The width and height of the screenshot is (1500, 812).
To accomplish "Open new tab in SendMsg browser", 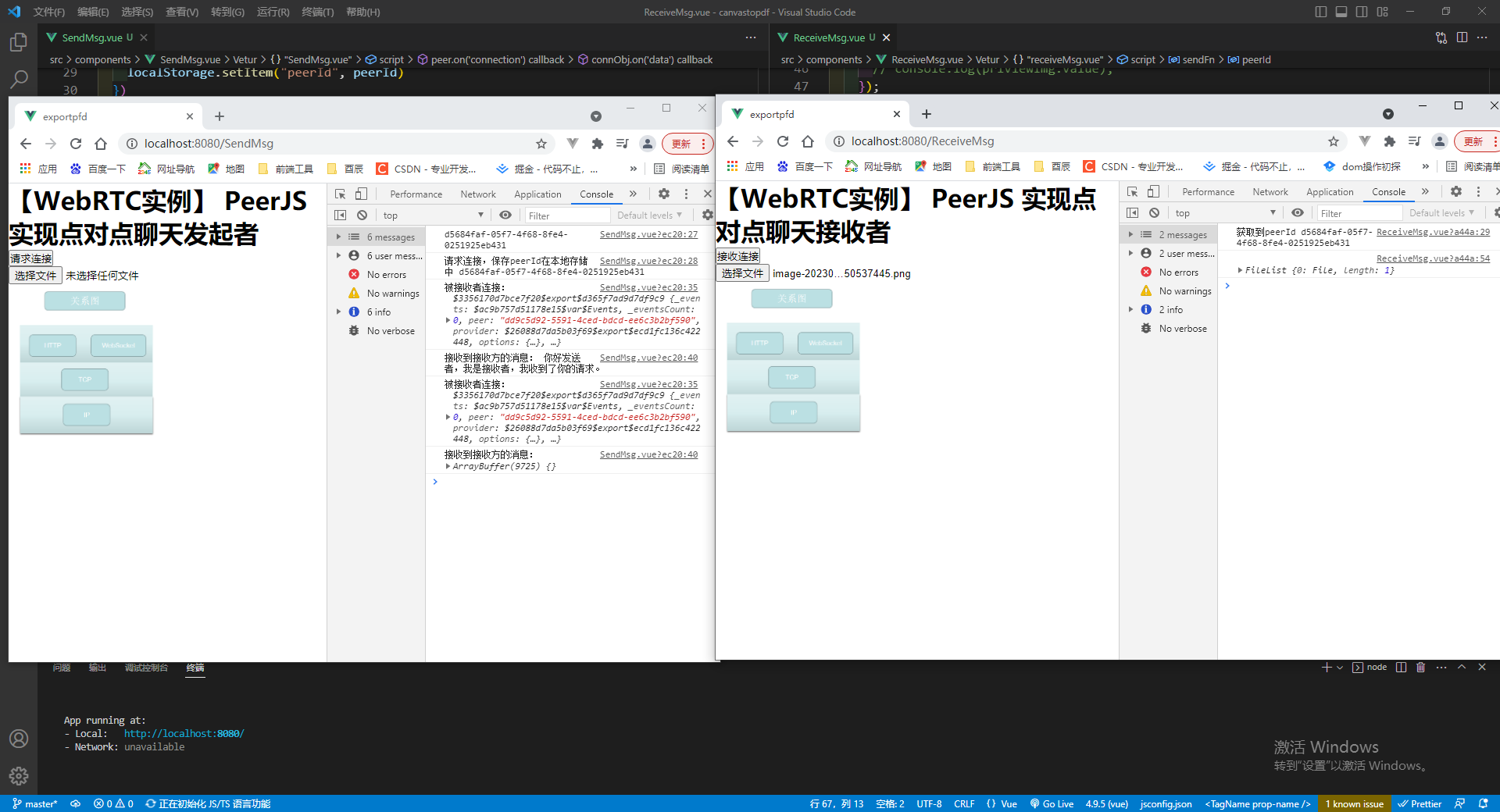I will pyautogui.click(x=220, y=116).
